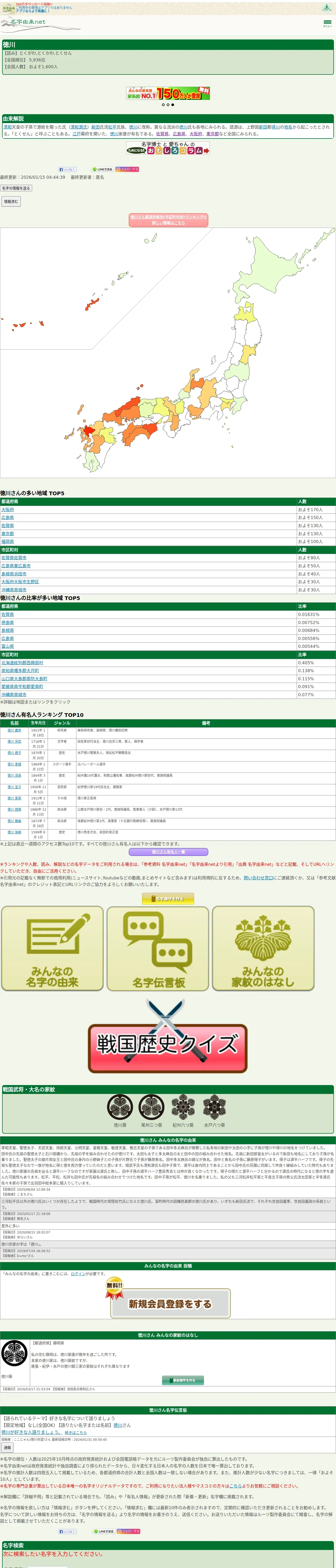336x1568 pixels.
Task: Click the yellow 名字御守を作る button
Action: click(168, 898)
